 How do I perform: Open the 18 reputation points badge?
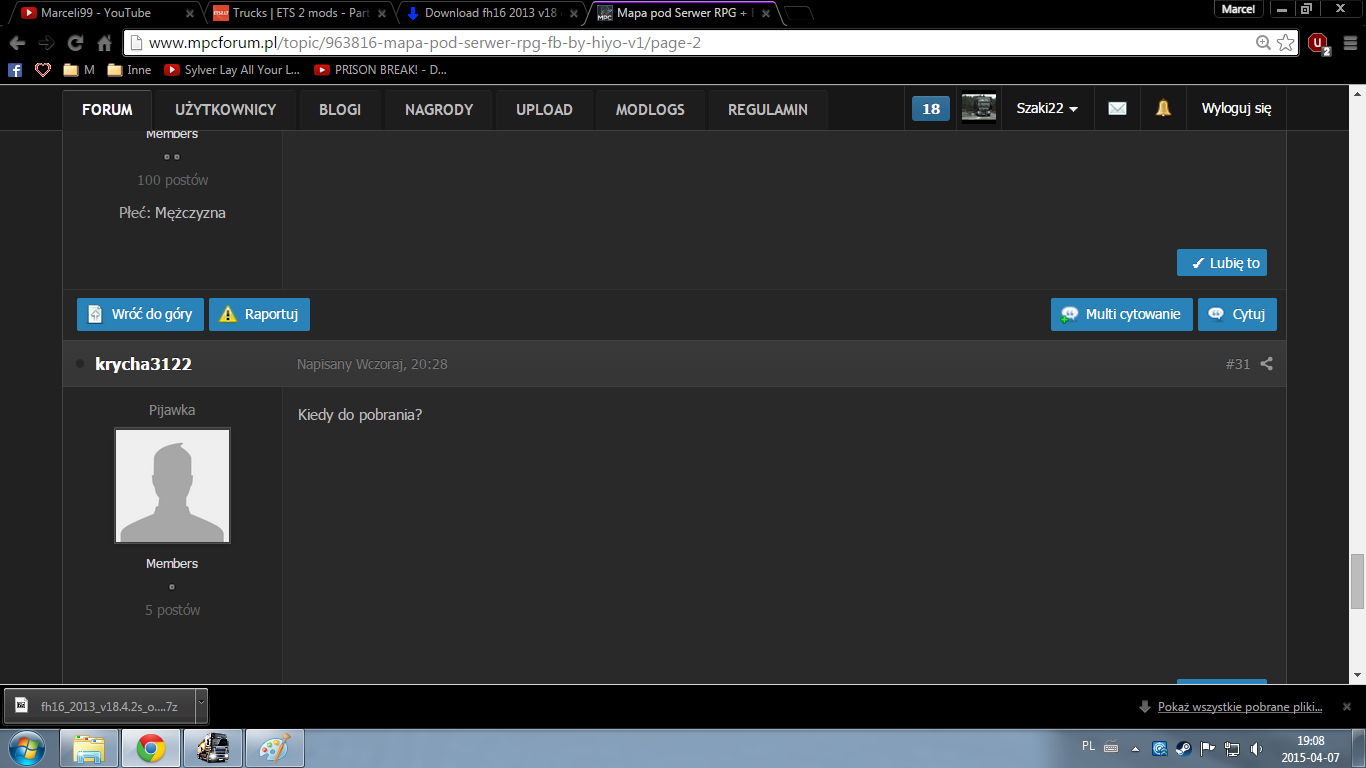click(x=931, y=109)
